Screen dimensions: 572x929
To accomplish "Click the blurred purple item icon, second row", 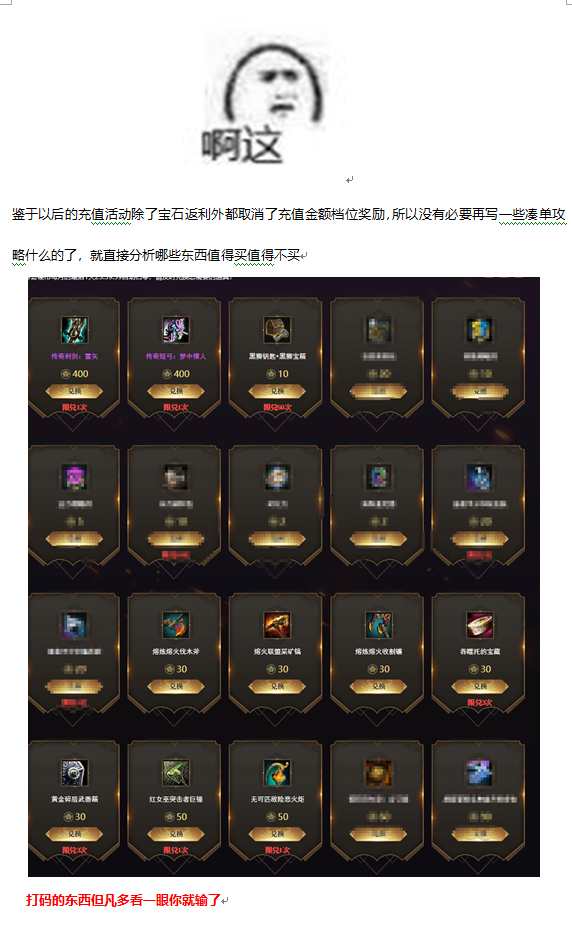I will [75, 478].
